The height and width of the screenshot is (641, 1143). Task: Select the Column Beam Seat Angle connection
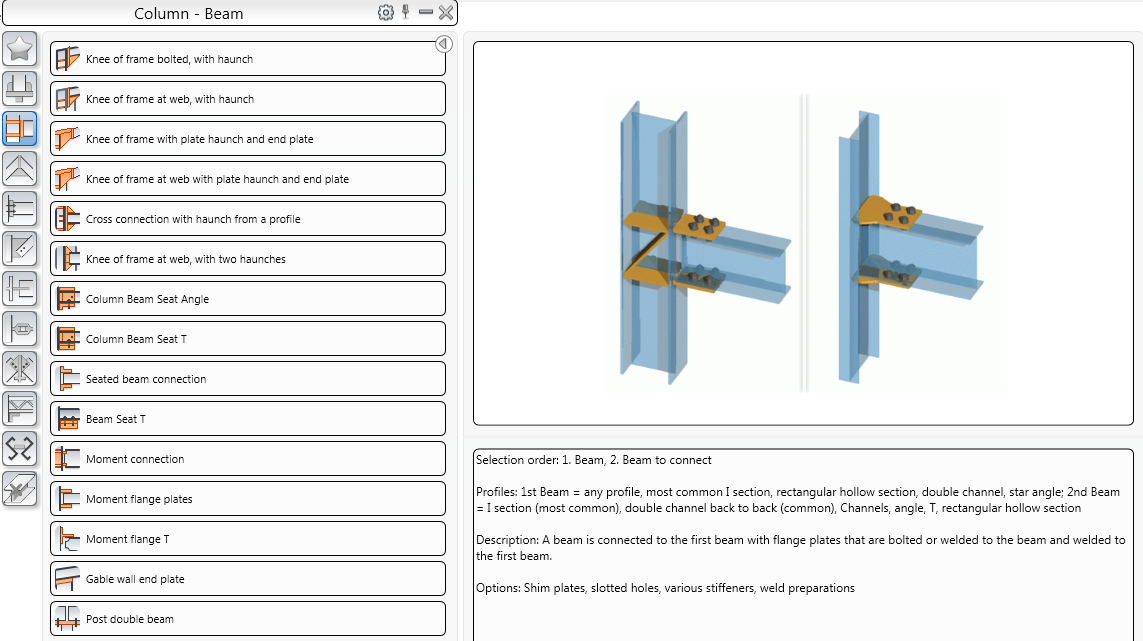pos(248,299)
